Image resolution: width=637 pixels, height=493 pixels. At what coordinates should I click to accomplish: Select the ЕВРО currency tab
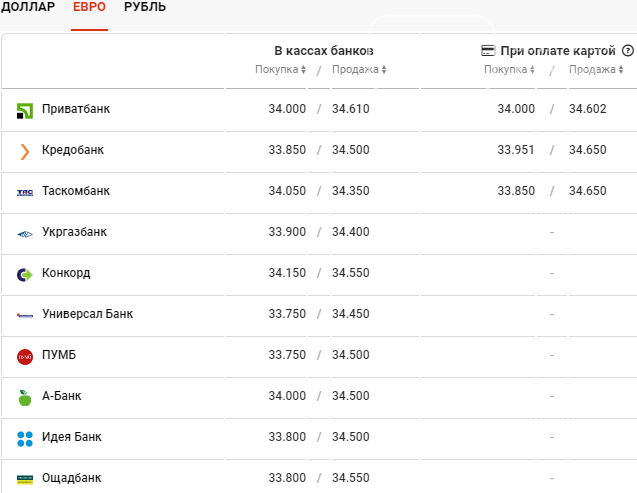(x=89, y=7)
